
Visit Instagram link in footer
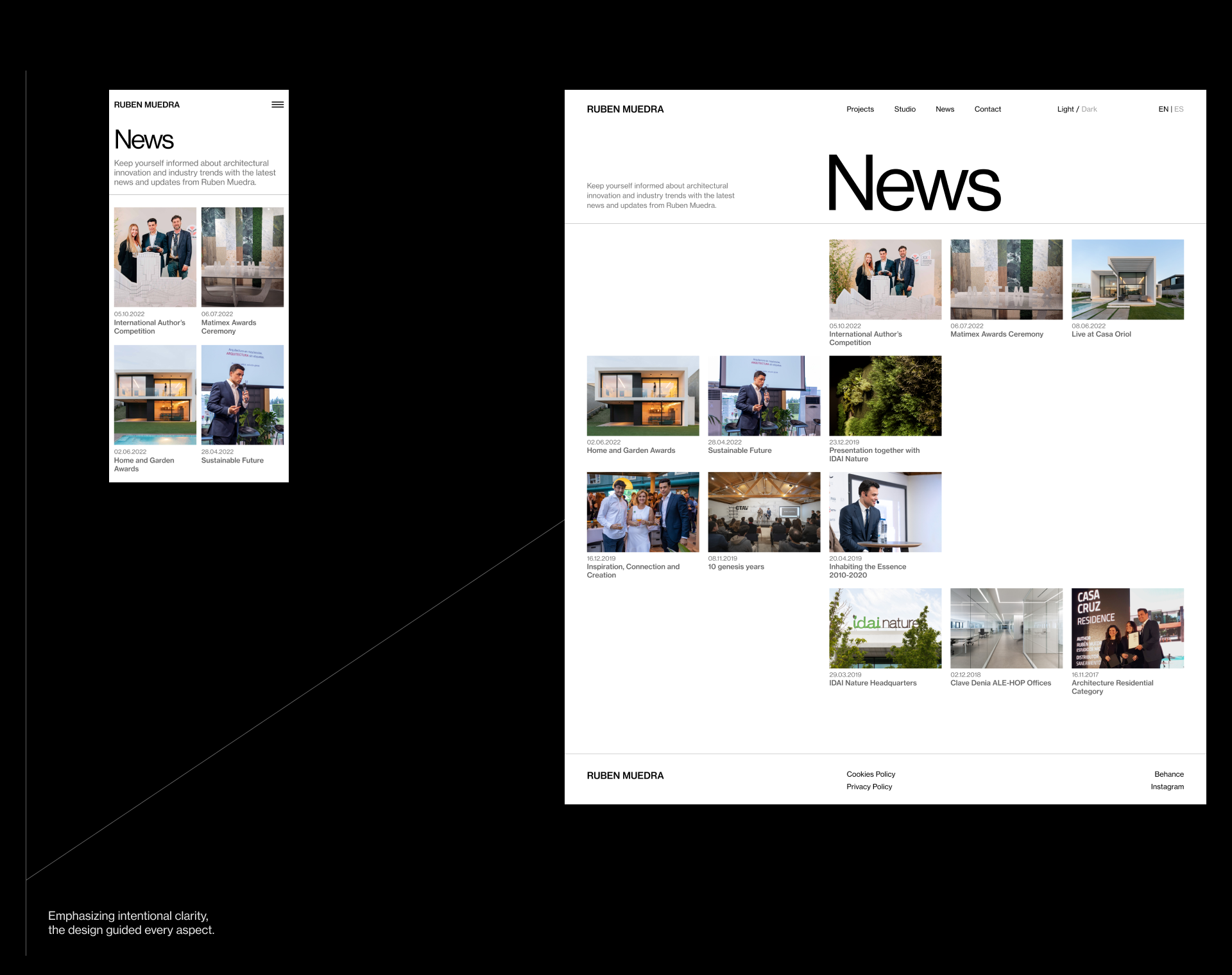pyautogui.click(x=1167, y=786)
